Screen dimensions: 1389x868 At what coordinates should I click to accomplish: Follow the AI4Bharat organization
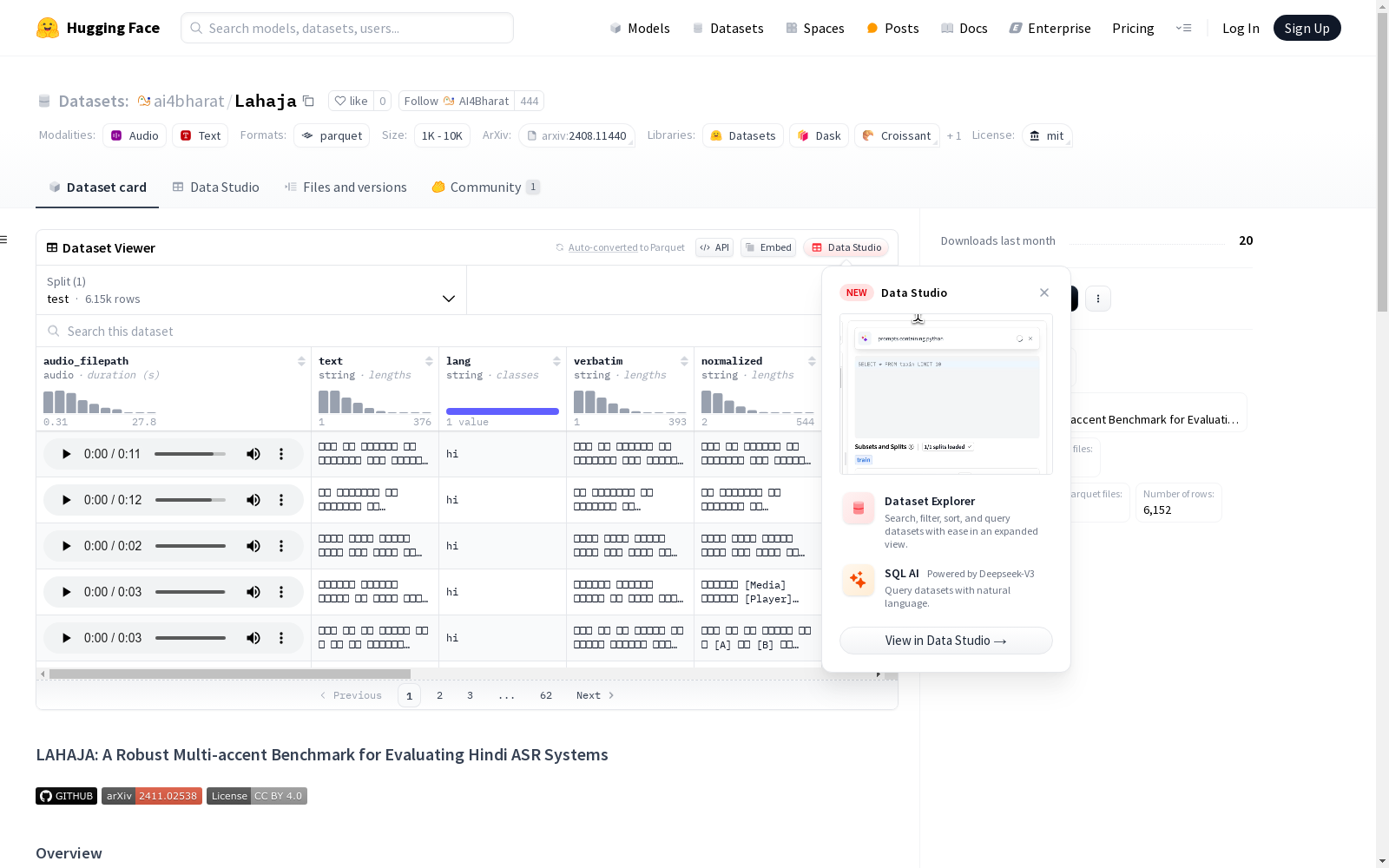point(457,101)
